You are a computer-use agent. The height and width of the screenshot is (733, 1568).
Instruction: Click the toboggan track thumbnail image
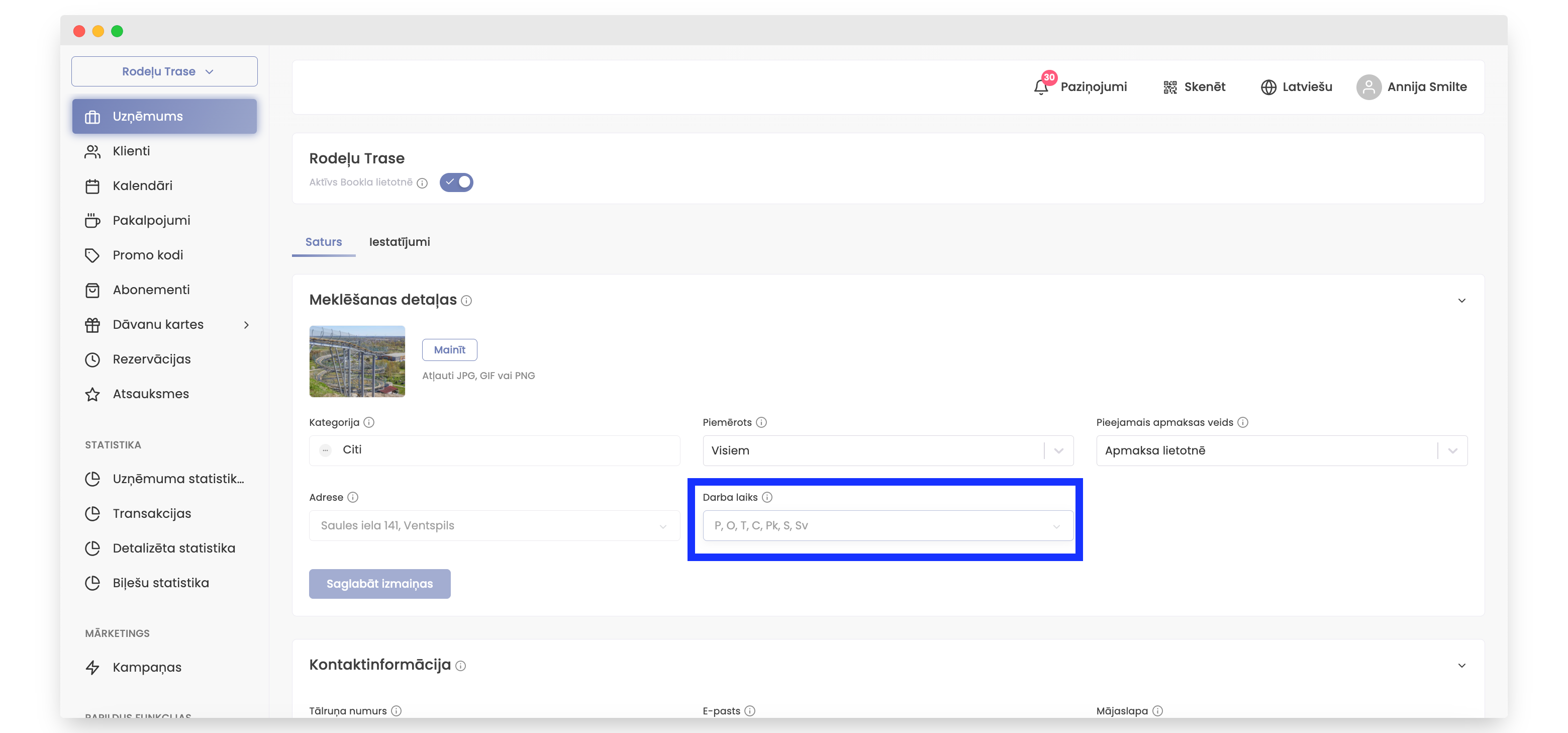357,361
